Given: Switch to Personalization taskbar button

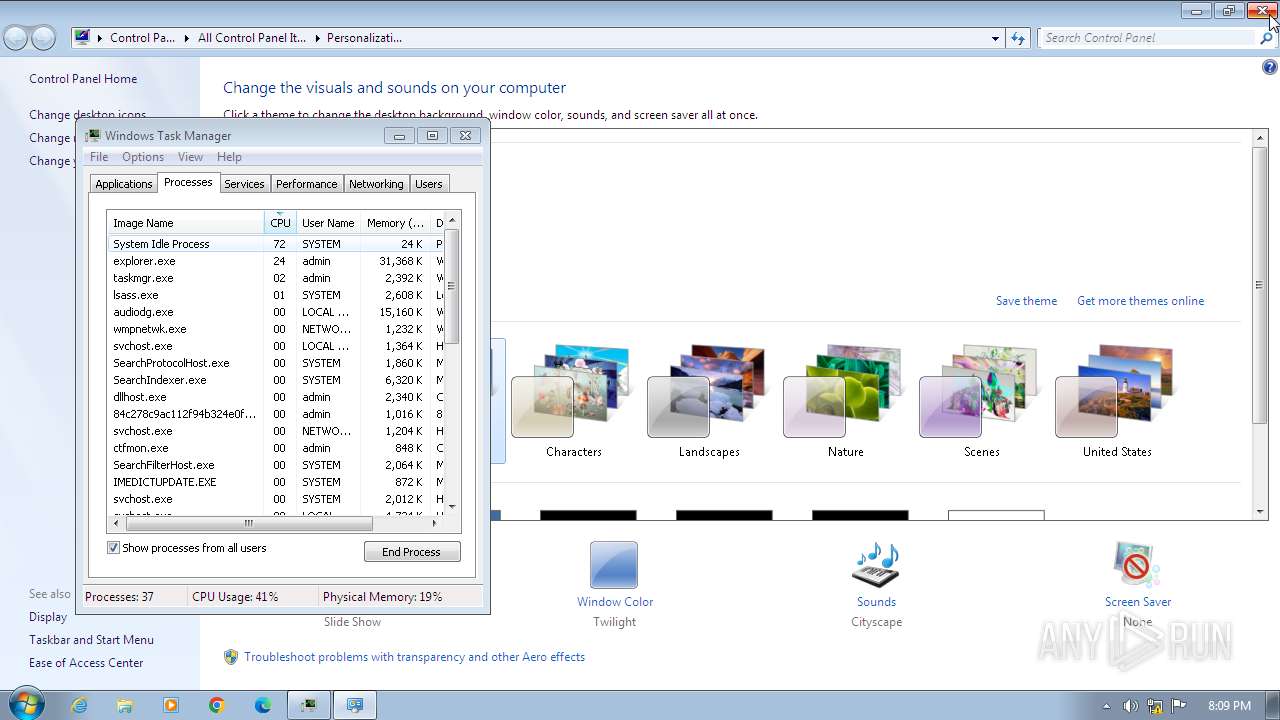Looking at the screenshot, I should (x=355, y=705).
